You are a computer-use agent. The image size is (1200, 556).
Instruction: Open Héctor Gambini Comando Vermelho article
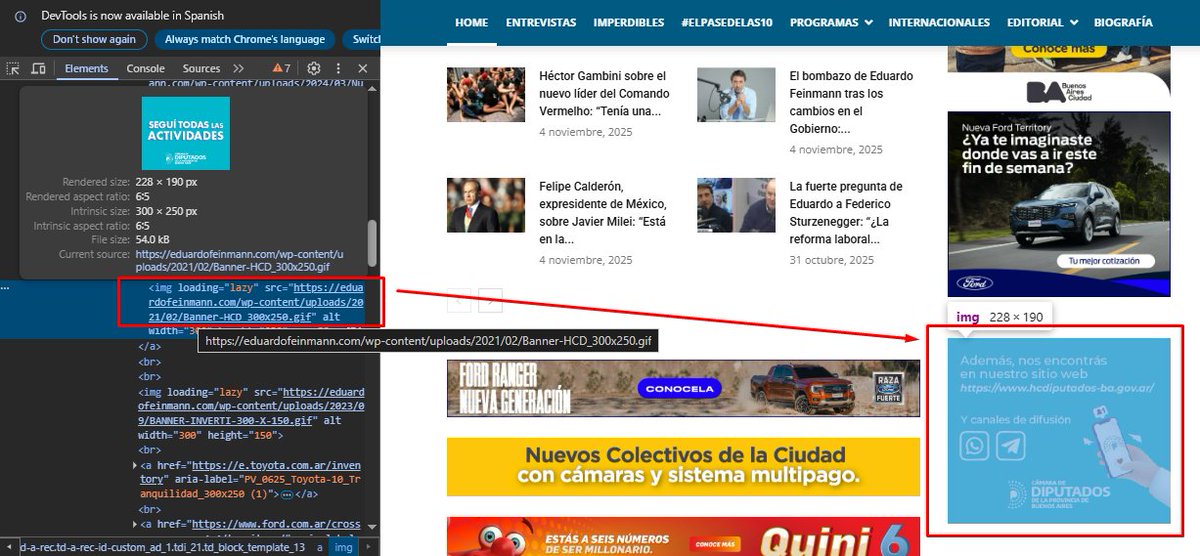point(604,93)
